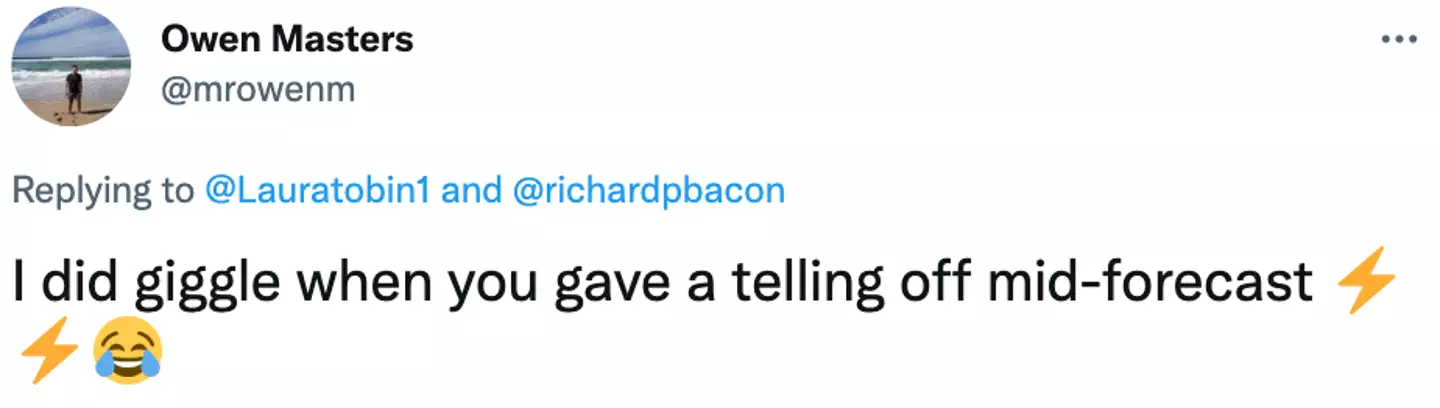Image resolution: width=1440 pixels, height=408 pixels.
Task: Open the Owen Masters display name
Action: [286, 40]
